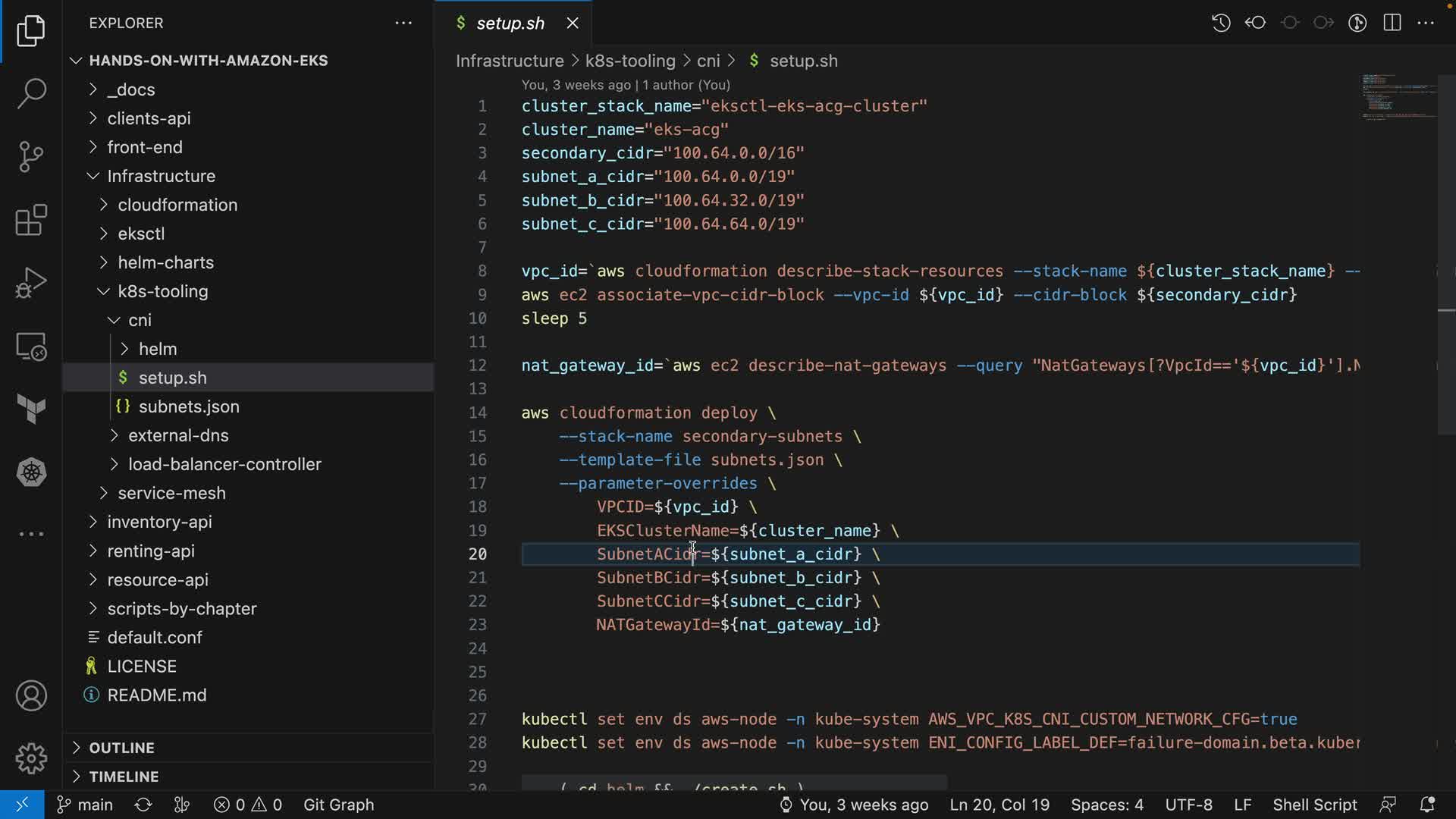Screen dimensions: 1456x819
Task: Open the Terraform extension panel
Action: pos(31,409)
